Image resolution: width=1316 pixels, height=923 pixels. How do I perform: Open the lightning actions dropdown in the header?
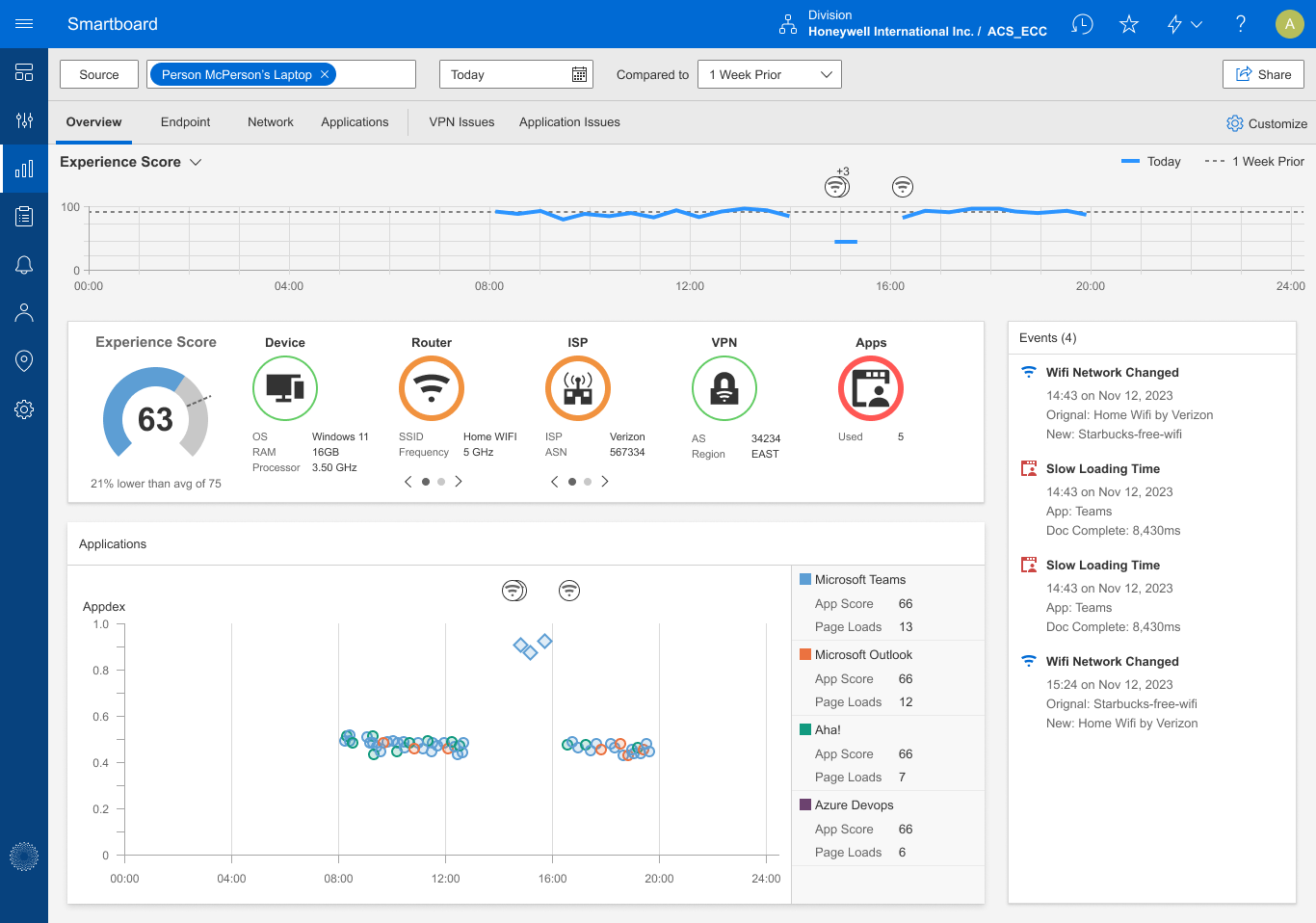pyautogui.click(x=1182, y=24)
